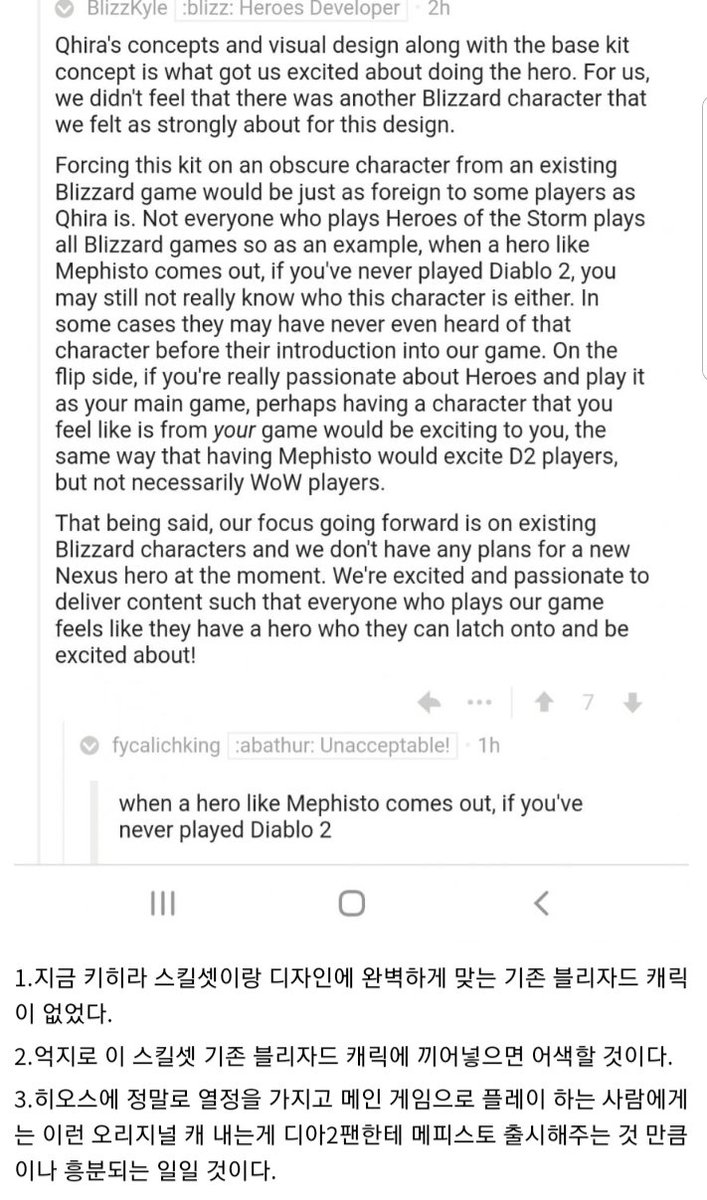Click the 2h timestamp on BlizzKyle's comment
This screenshot has width=707, height=1200.
point(439,10)
